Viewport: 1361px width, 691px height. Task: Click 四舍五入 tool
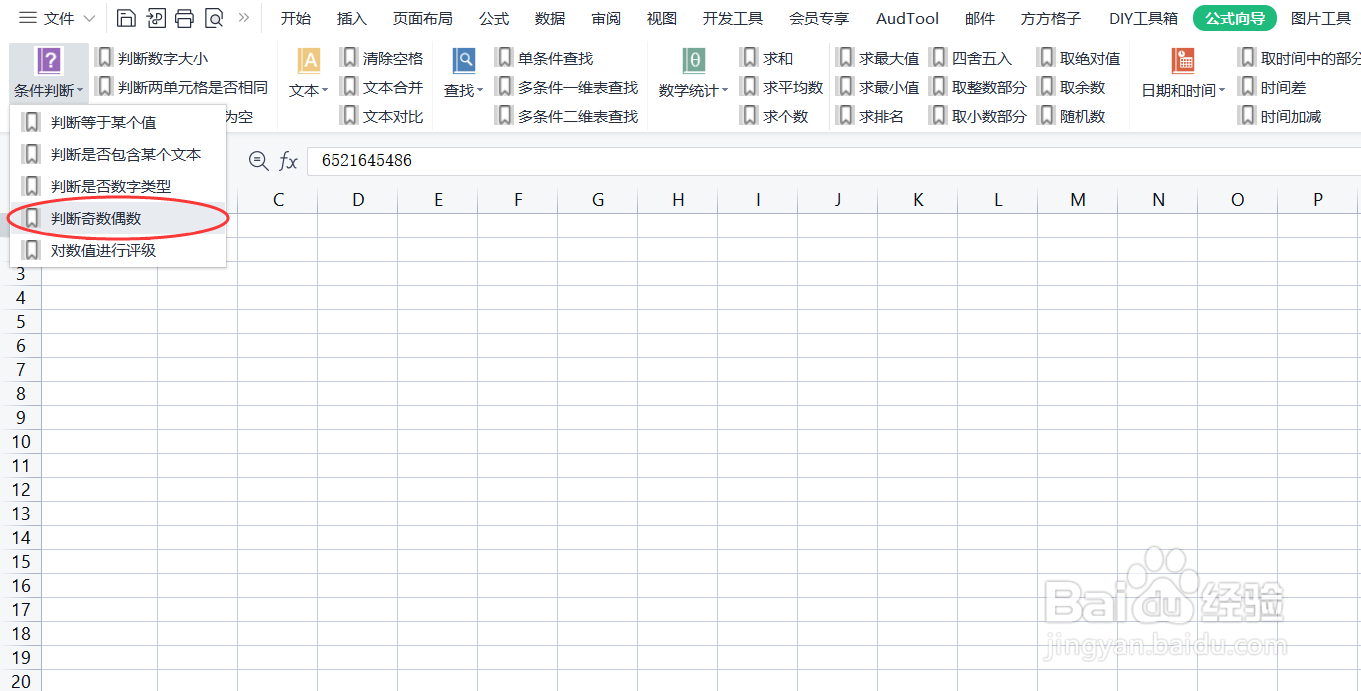click(971, 58)
